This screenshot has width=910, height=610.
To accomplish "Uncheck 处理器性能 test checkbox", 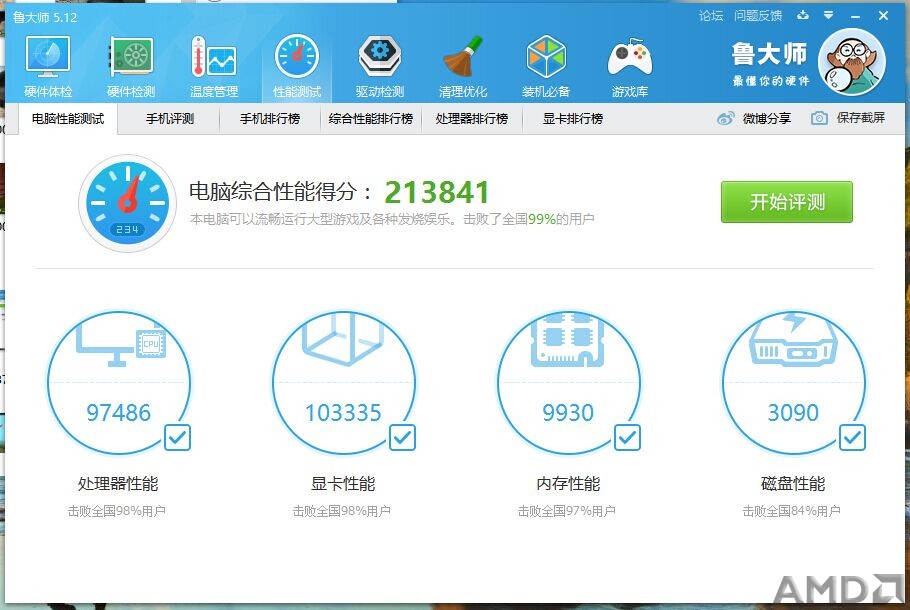I will tap(177, 438).
